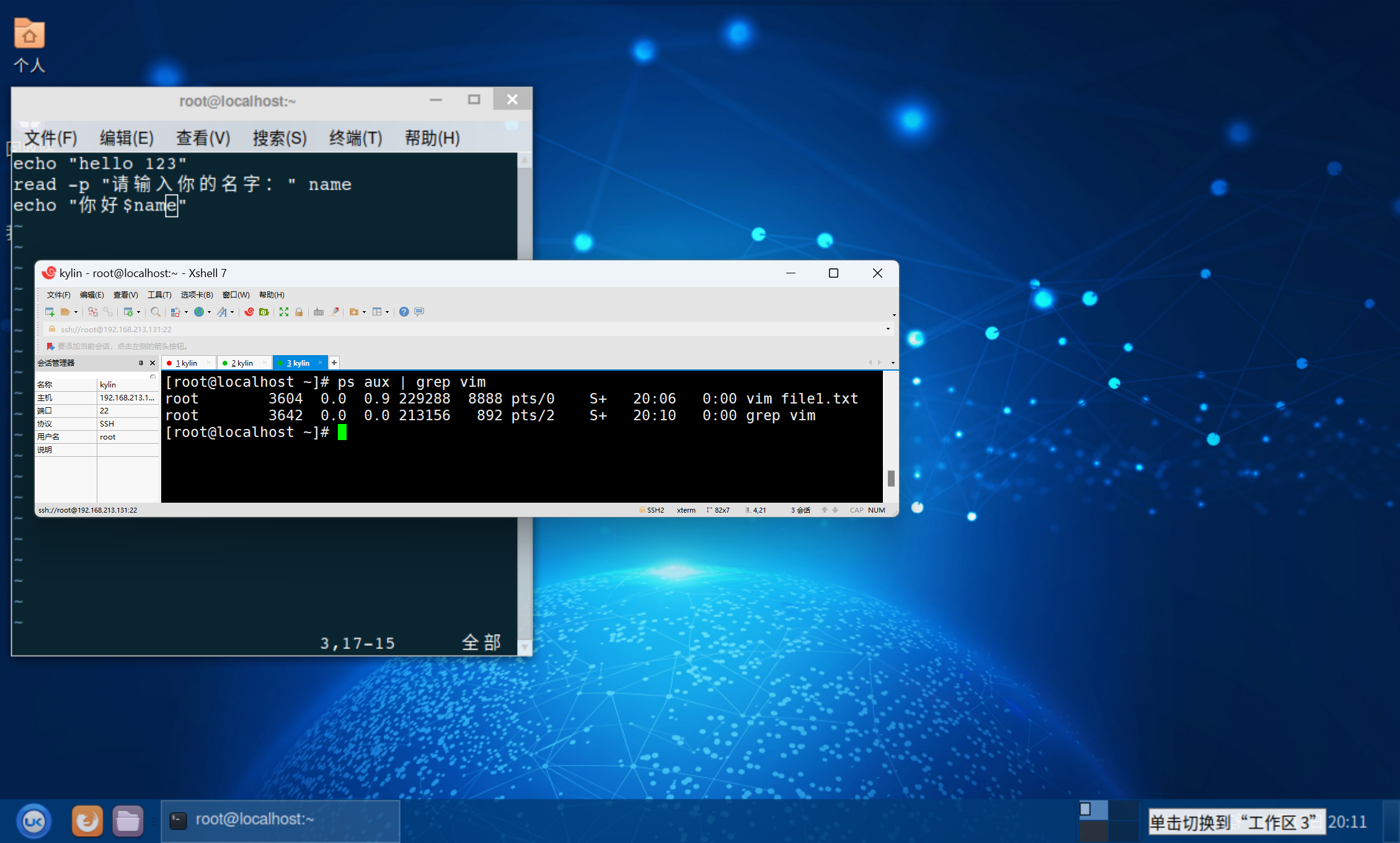Click the root@localhost taskbar window button
The height and width of the screenshot is (843, 1400).
(x=280, y=821)
